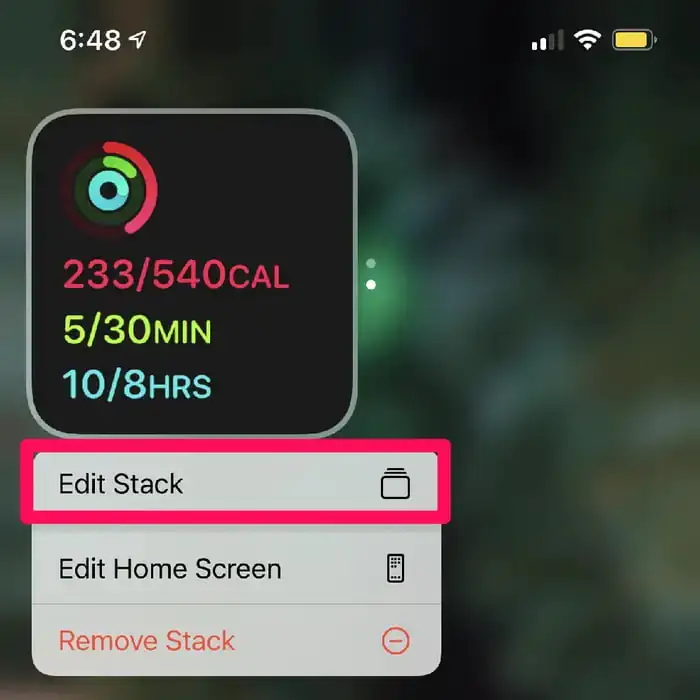Tap the phone icon beside Edit Home Screen
Image resolution: width=700 pixels, height=700 pixels.
point(395,568)
